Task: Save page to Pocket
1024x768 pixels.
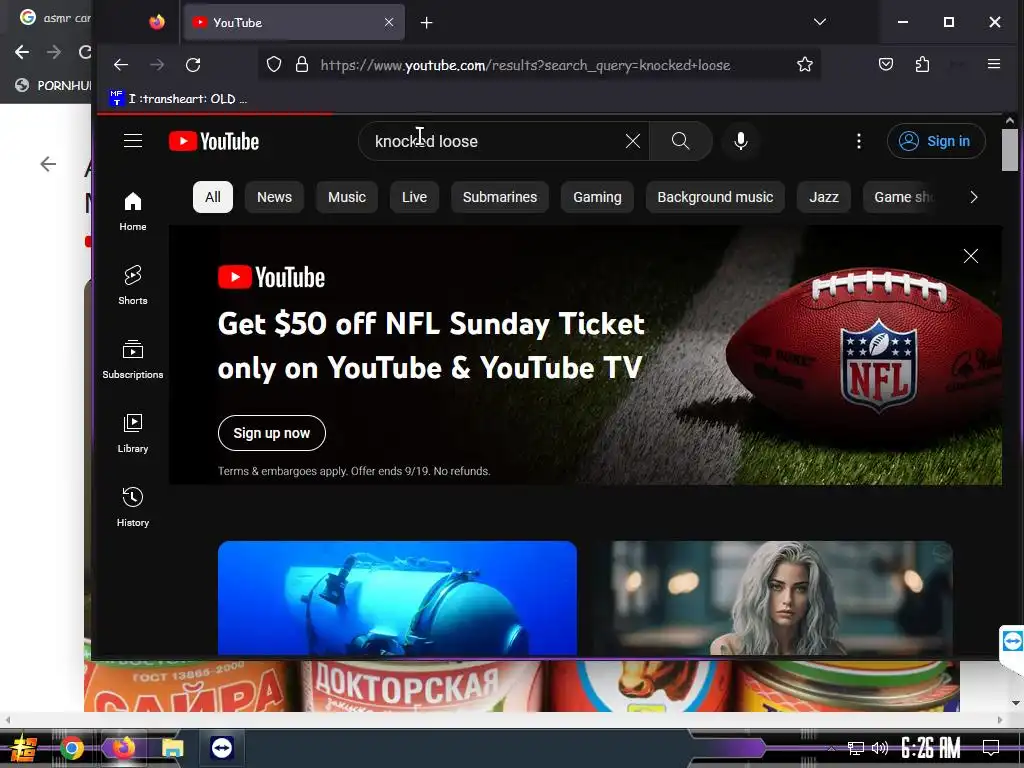Action: tap(886, 64)
